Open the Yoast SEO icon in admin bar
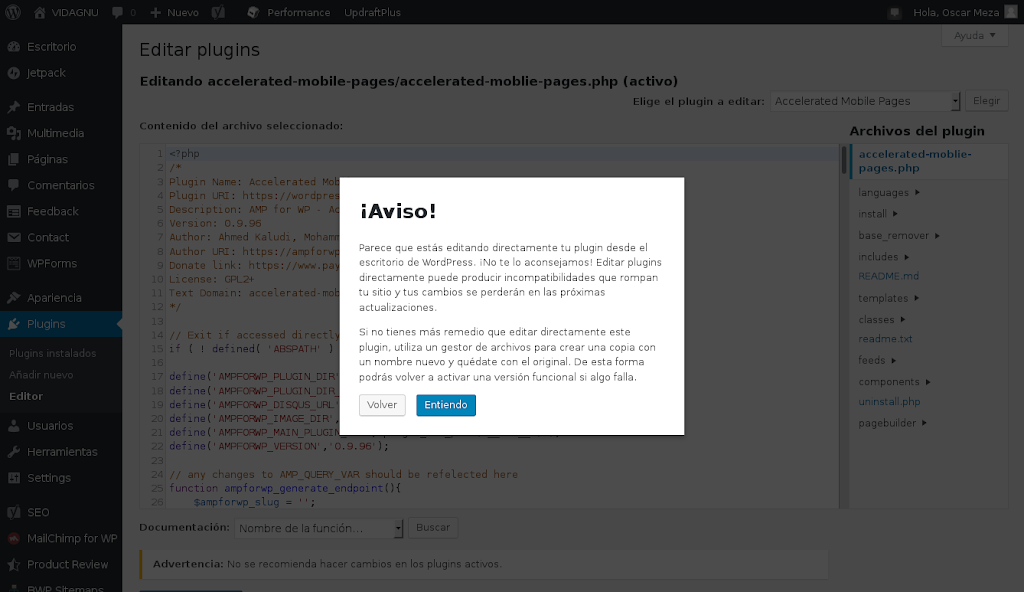This screenshot has width=1024, height=592. [x=219, y=12]
